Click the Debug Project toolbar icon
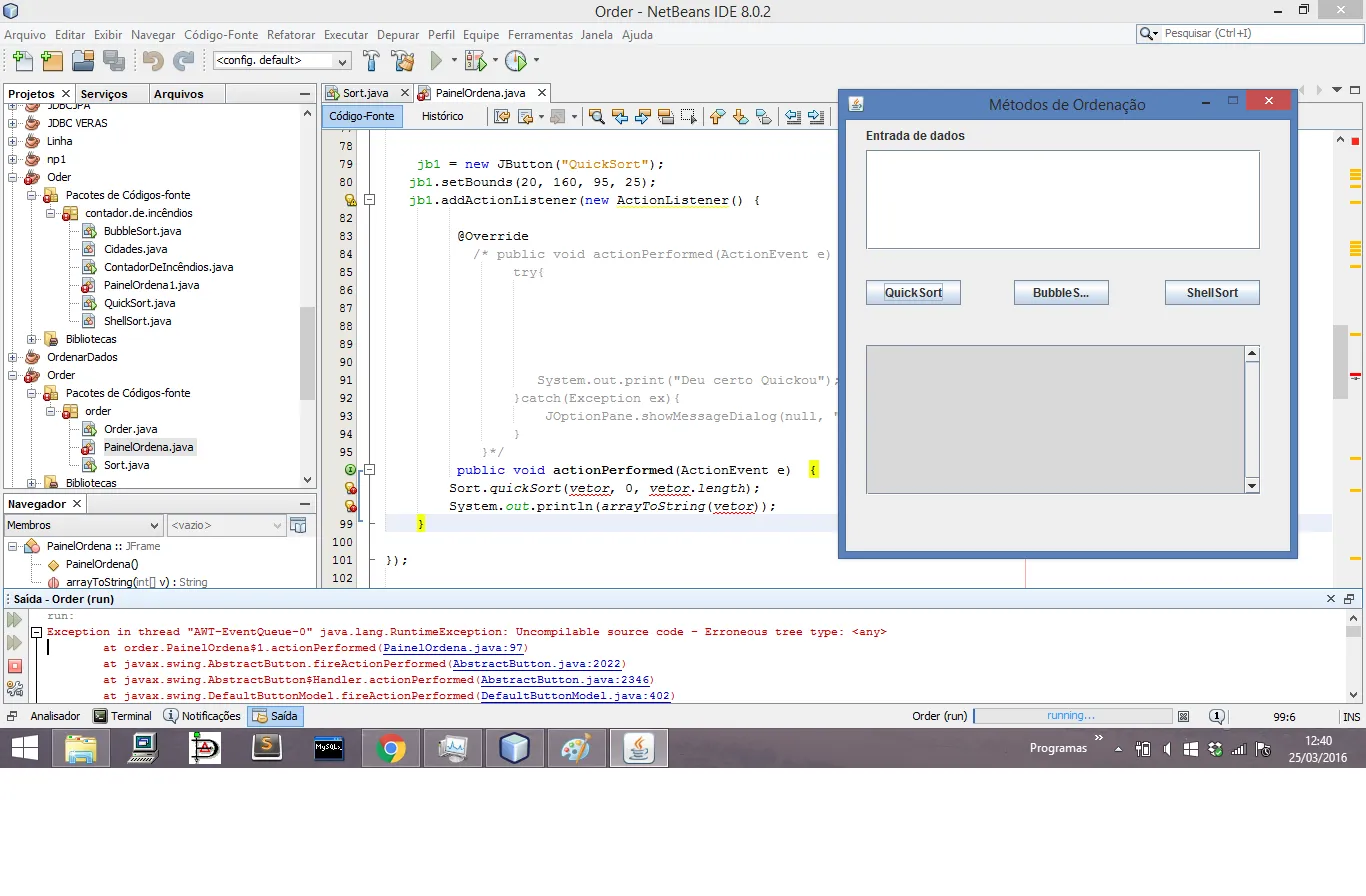 pyautogui.click(x=476, y=61)
